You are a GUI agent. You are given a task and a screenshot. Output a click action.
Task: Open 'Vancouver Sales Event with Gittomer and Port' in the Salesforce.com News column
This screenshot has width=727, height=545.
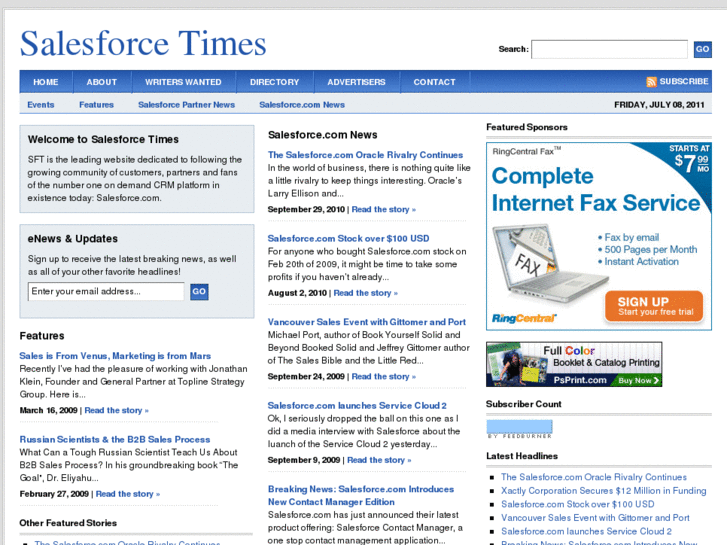point(367,322)
